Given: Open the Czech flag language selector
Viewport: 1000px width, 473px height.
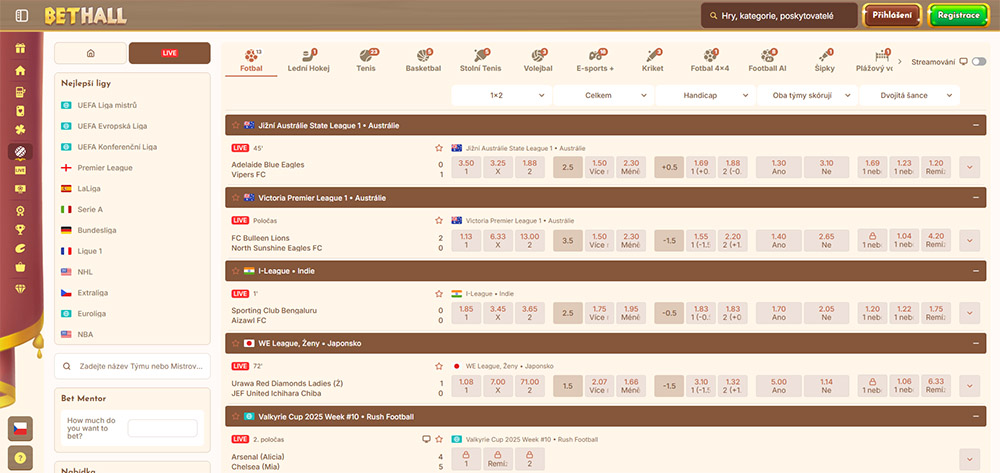Looking at the screenshot, I should pyautogui.click(x=20, y=428).
